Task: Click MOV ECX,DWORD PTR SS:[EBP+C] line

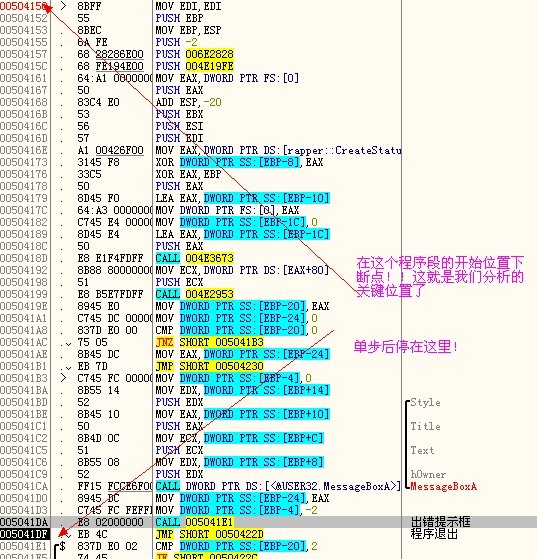Action: coord(240,438)
